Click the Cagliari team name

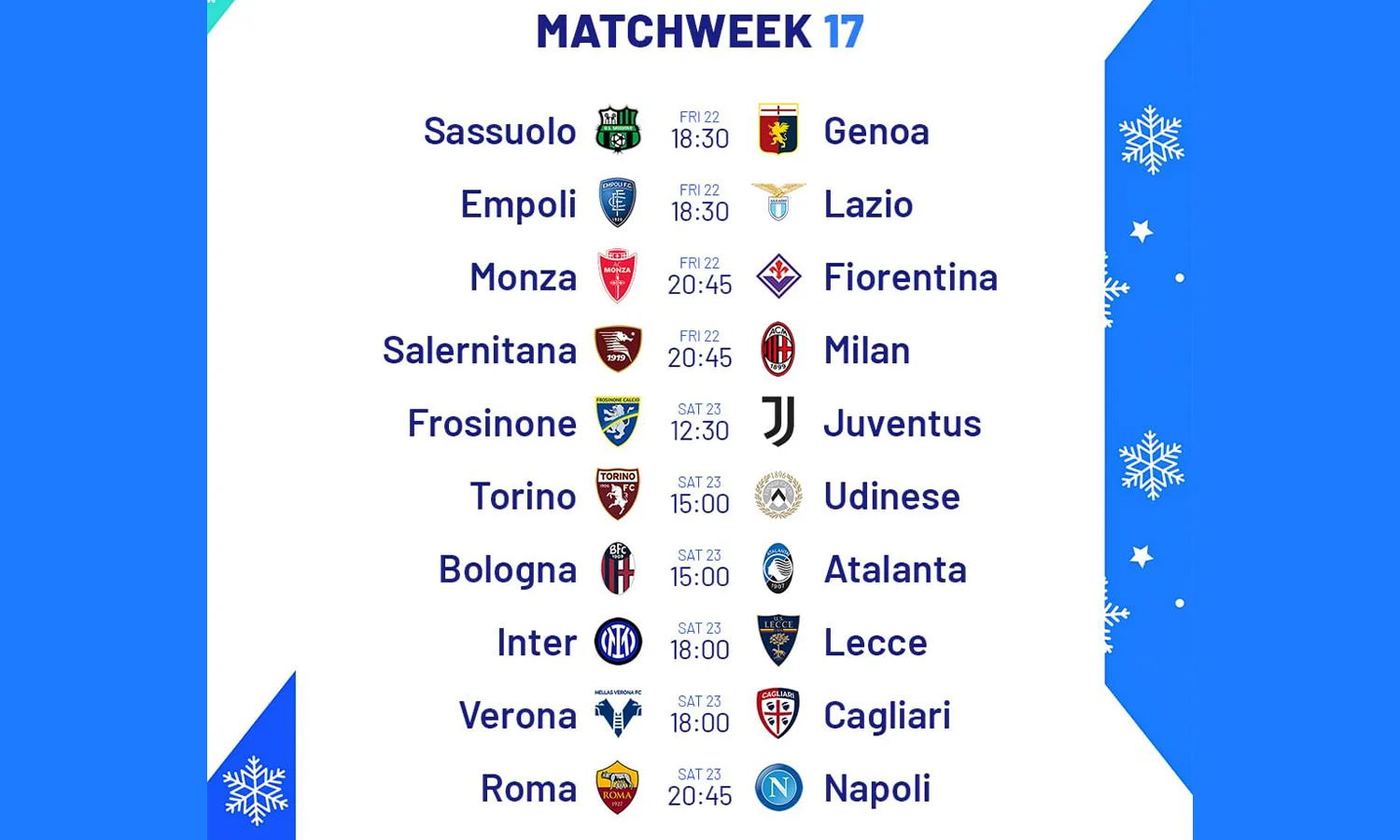point(887,716)
